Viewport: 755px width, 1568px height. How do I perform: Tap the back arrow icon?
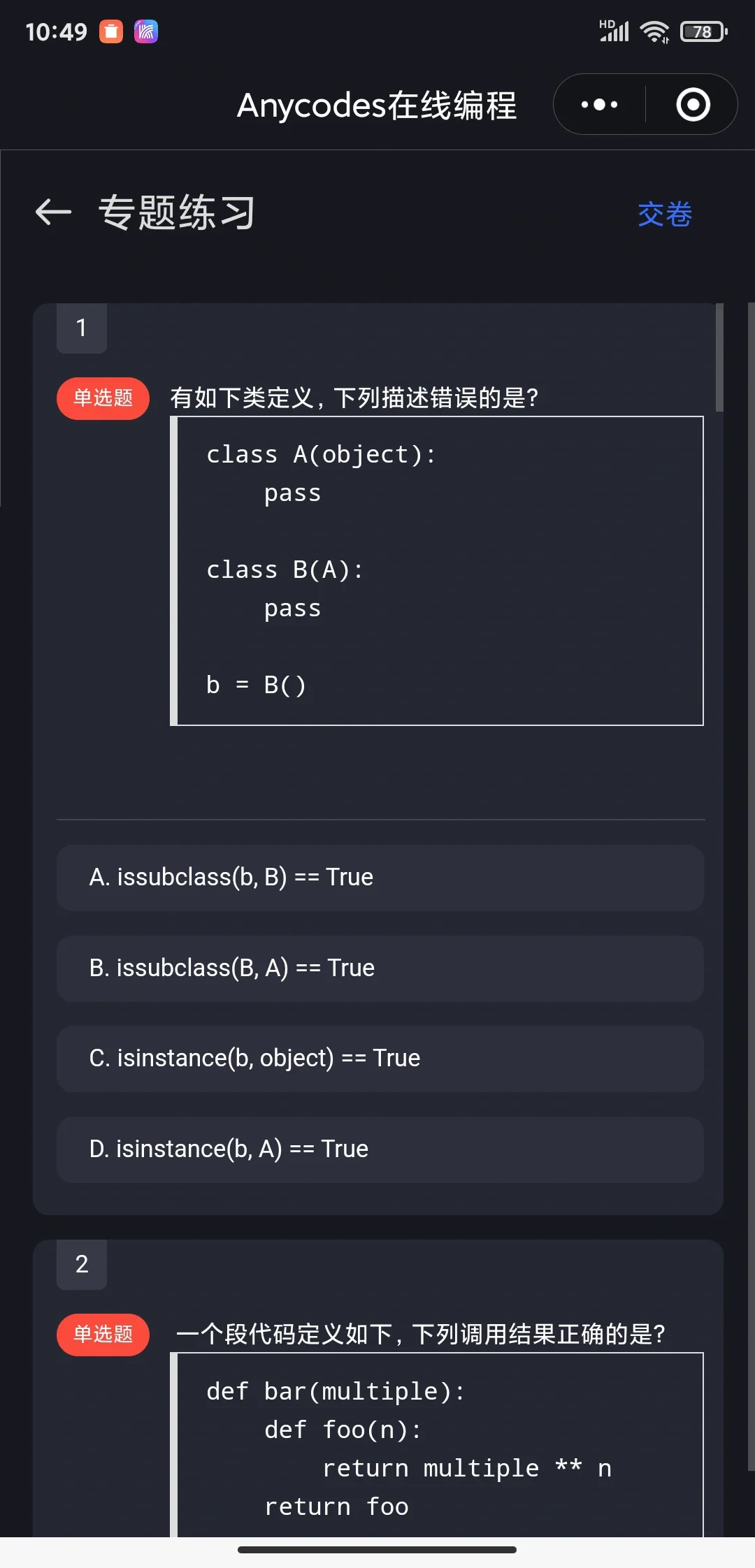[54, 212]
